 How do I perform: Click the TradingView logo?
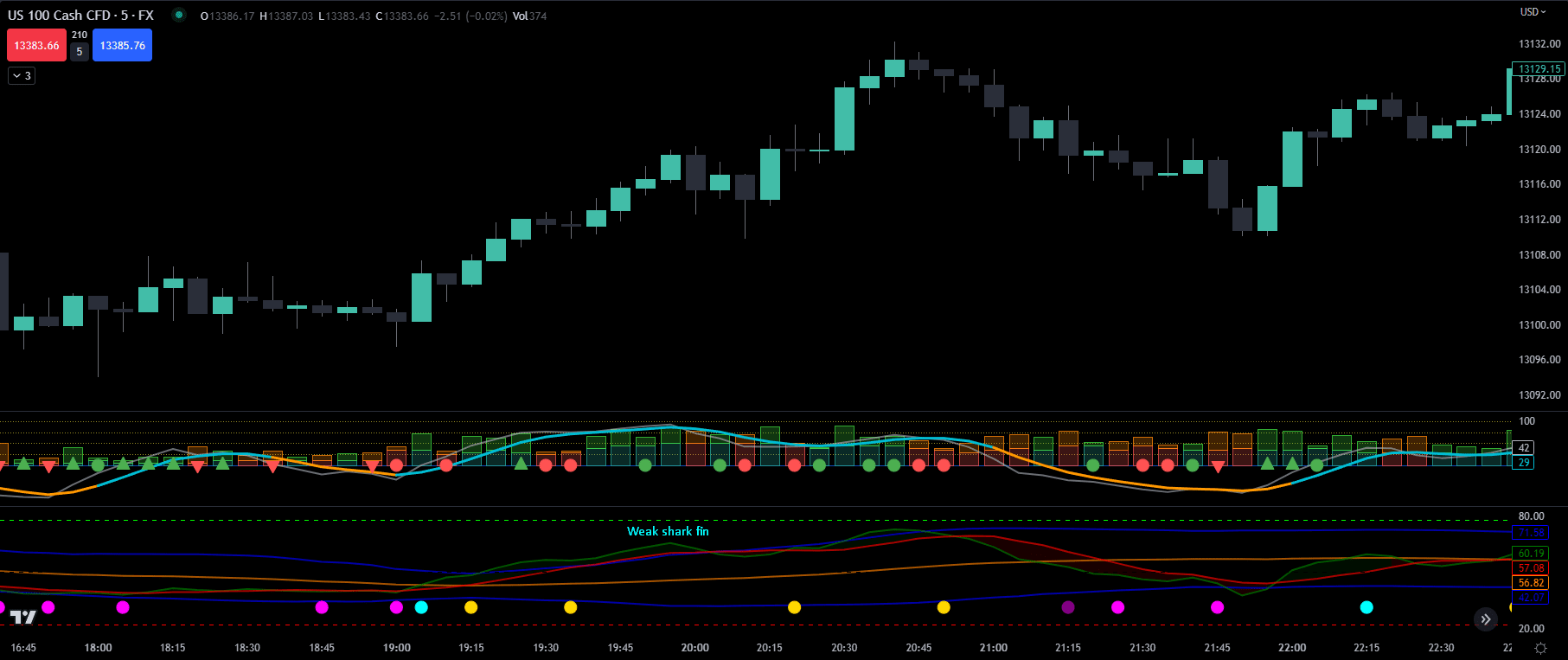(x=23, y=616)
